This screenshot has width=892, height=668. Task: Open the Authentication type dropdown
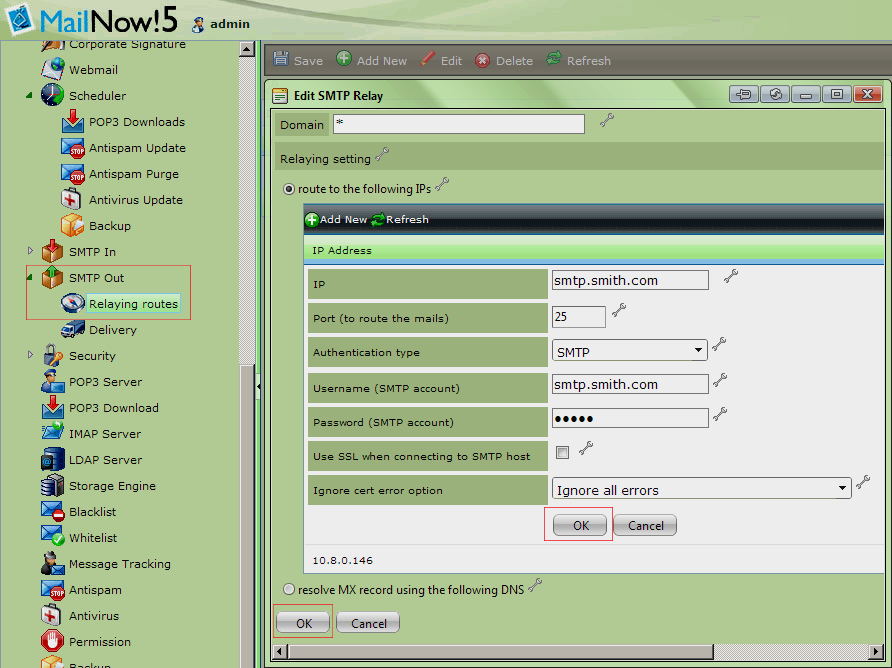(629, 351)
